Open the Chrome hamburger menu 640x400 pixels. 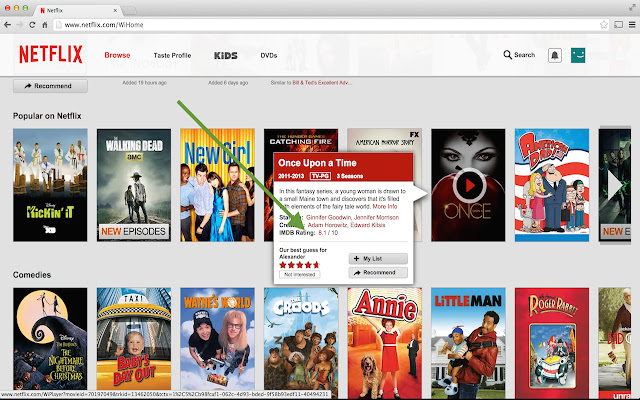(632, 24)
